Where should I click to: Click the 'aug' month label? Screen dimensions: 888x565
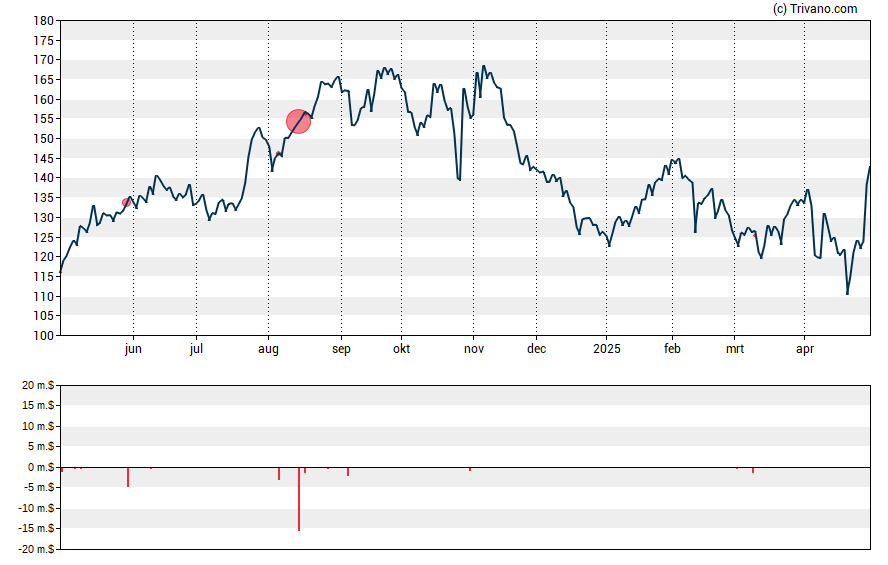(268, 349)
